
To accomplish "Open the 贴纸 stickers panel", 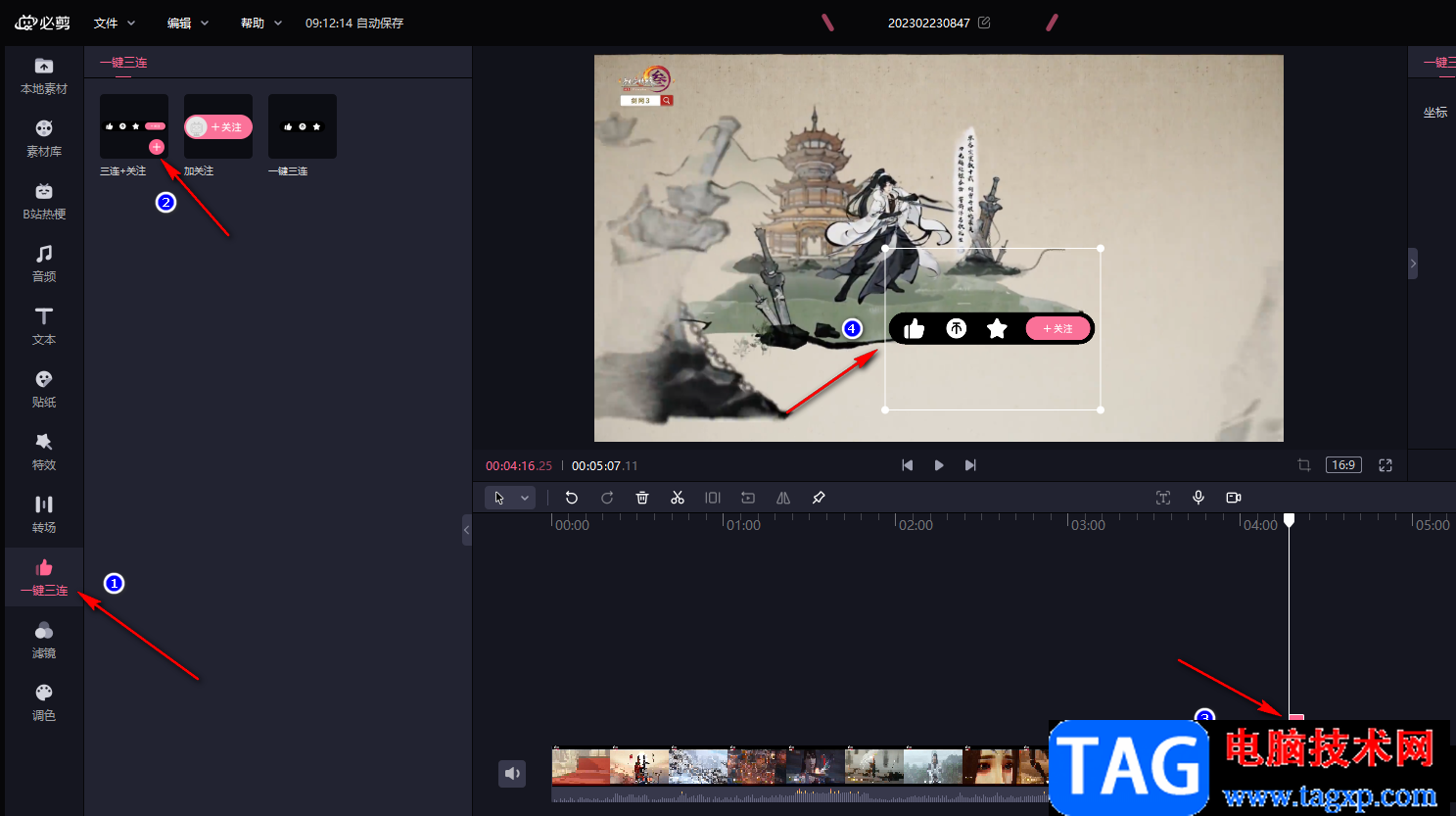I will click(x=44, y=390).
